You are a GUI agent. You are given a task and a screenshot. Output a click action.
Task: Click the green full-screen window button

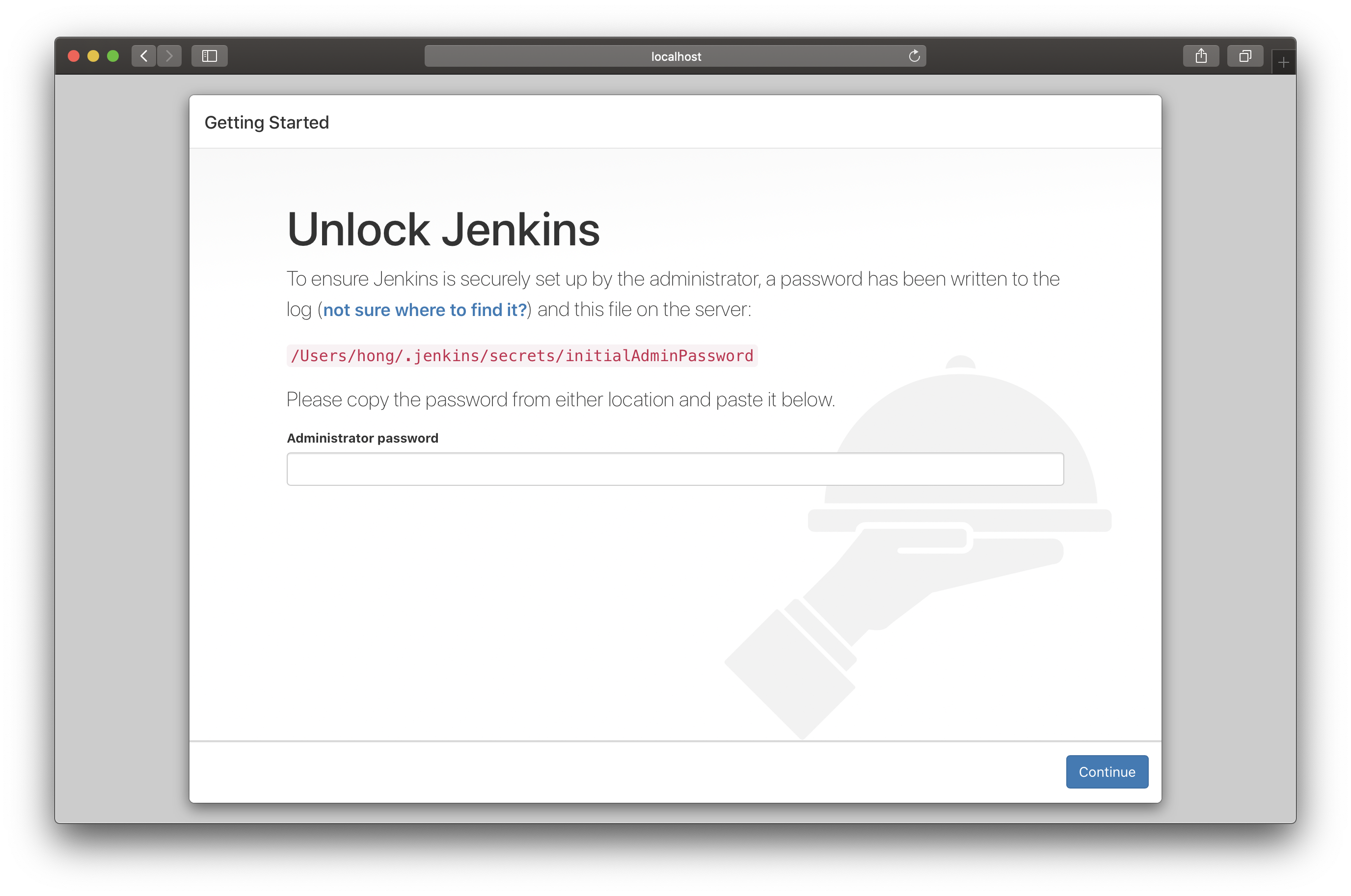pos(113,56)
